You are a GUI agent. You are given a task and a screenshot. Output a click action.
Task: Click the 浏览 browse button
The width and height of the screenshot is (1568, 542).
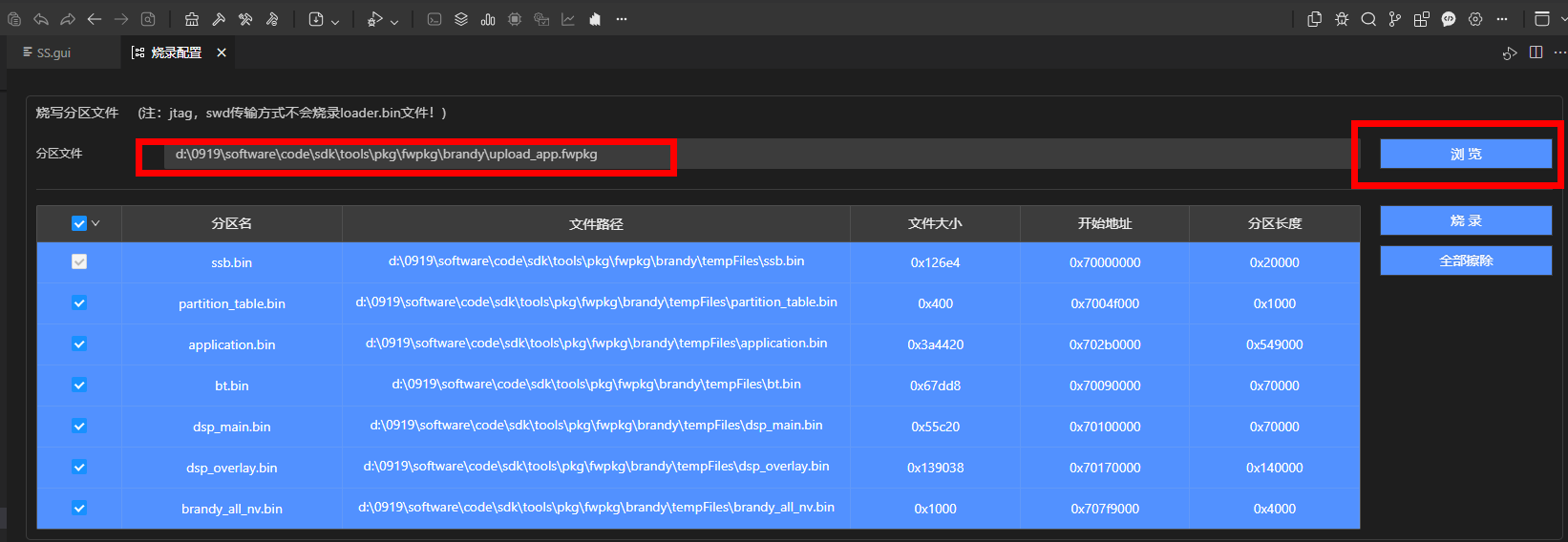point(1465,154)
